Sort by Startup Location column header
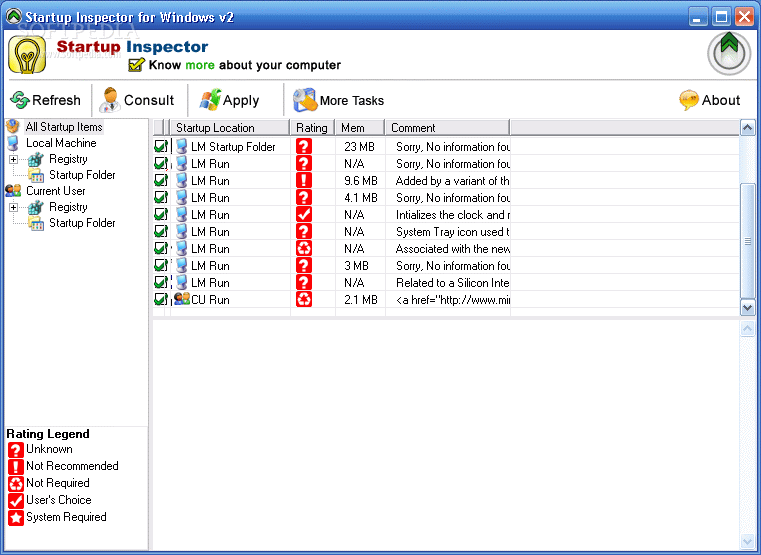Image resolution: width=761 pixels, height=555 pixels. [230, 128]
